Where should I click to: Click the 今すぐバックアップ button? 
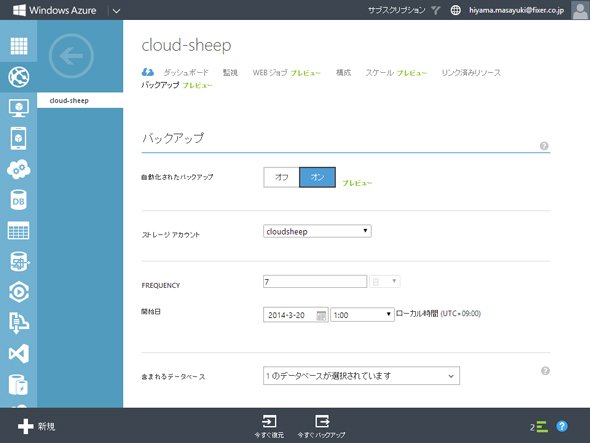coord(321,426)
